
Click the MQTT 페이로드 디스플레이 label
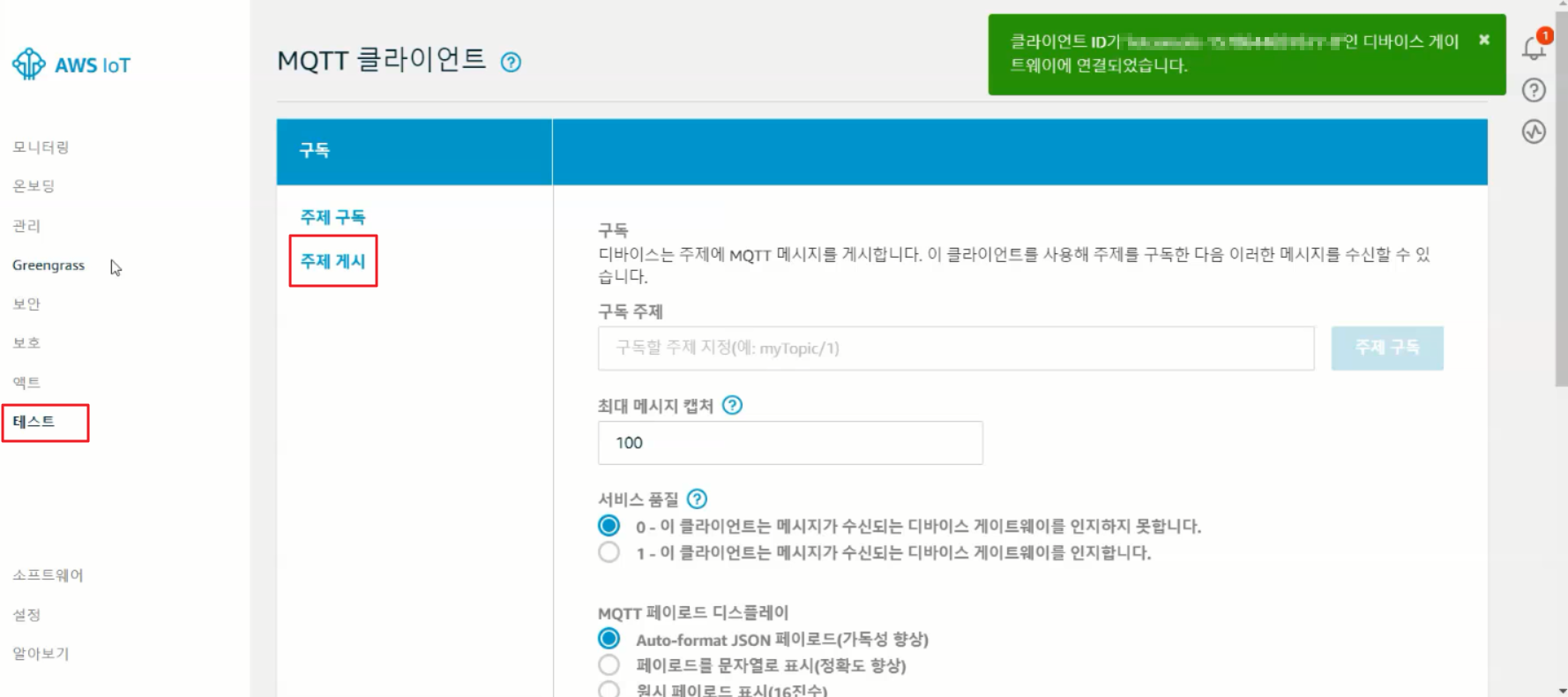tap(693, 612)
